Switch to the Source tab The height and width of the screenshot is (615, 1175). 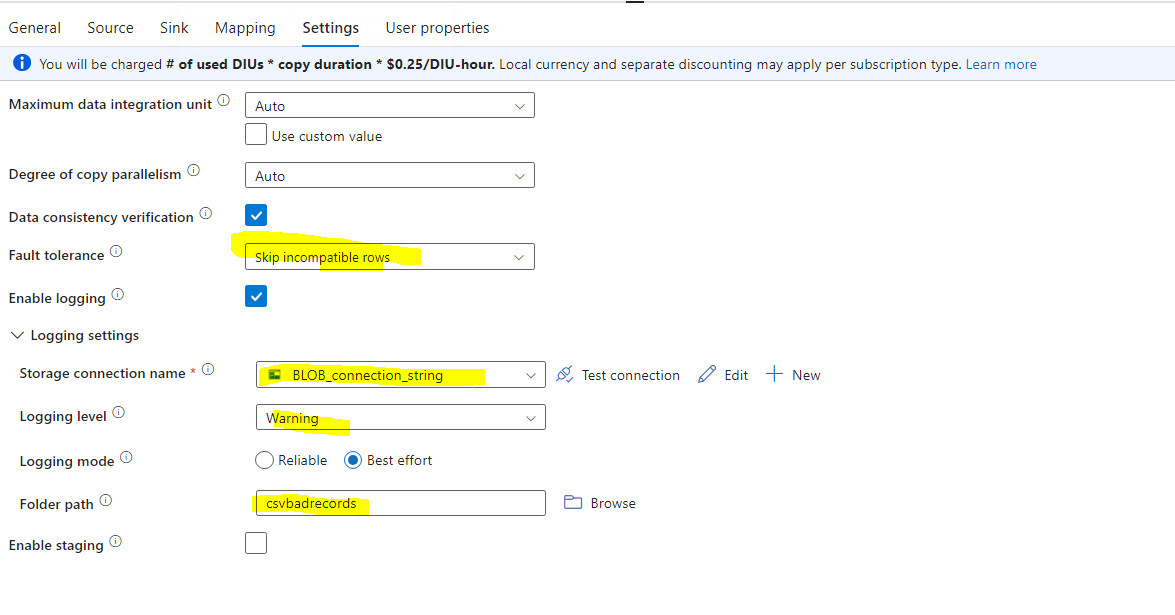[x=110, y=27]
